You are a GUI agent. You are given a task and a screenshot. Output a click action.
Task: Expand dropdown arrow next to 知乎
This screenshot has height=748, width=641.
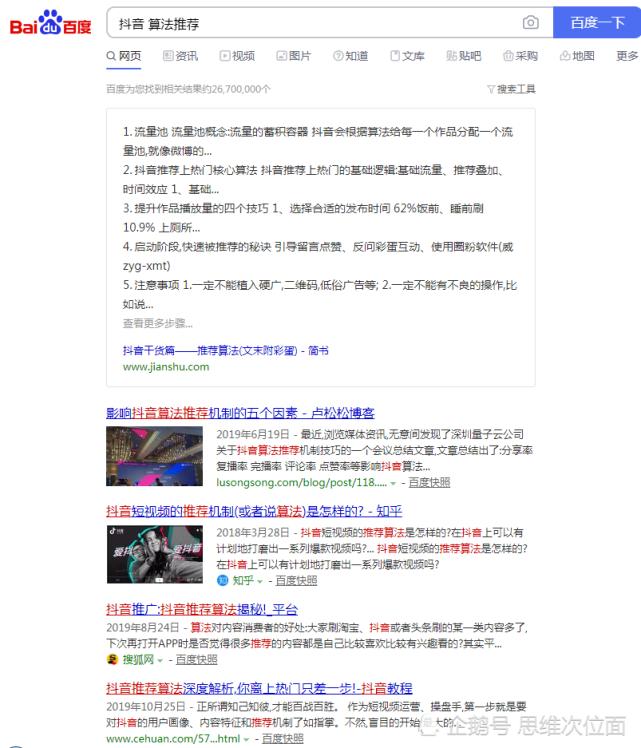[260, 582]
